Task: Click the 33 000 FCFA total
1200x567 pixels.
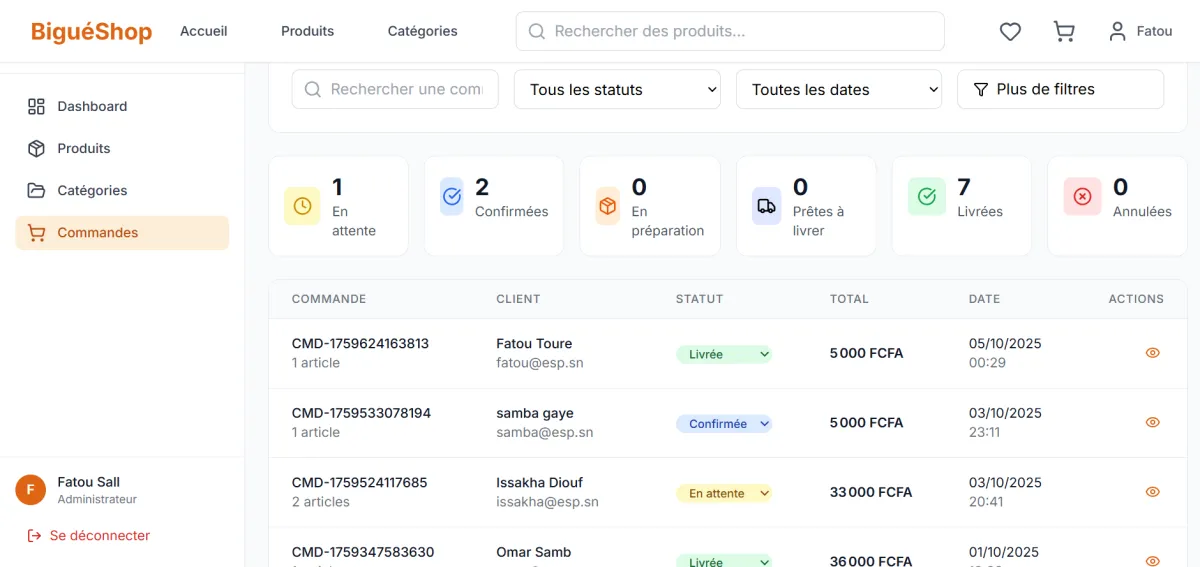Action: click(x=871, y=492)
